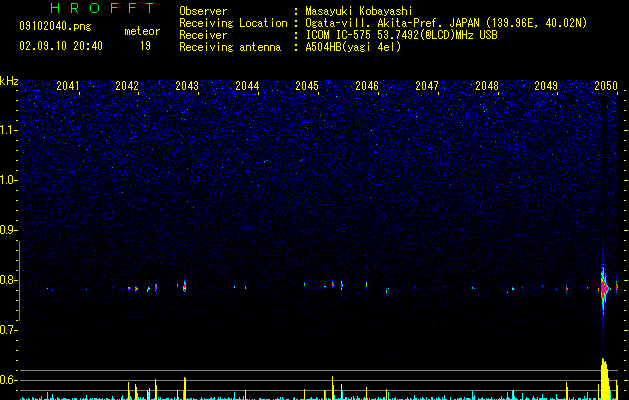Click the gray frequency range bar on left axis

pyautogui.click(x=20, y=281)
